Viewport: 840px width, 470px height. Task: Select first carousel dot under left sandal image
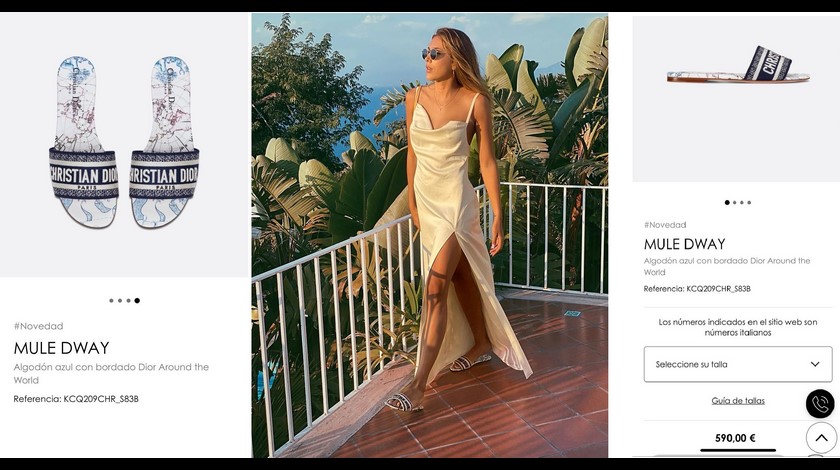click(111, 300)
